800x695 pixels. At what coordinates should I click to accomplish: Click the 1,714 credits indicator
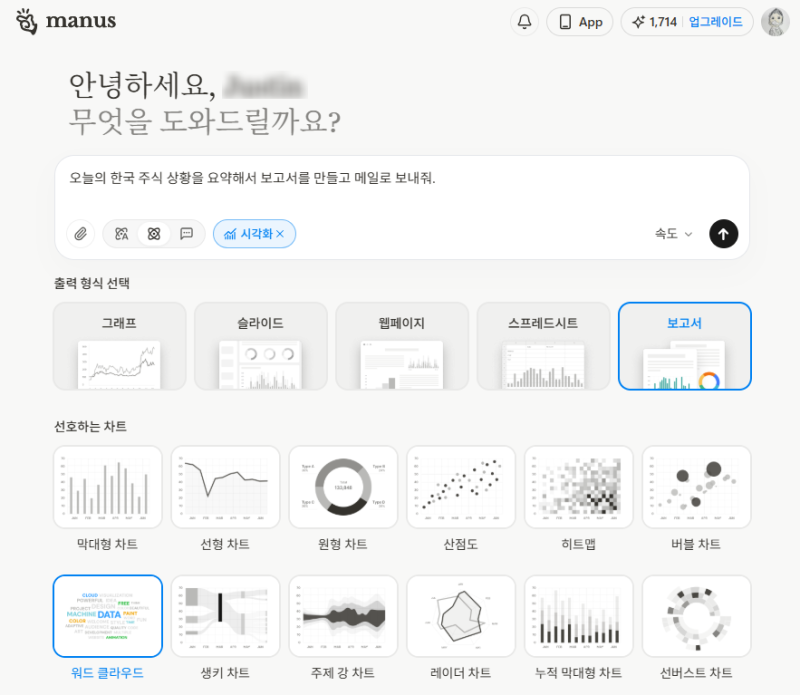tap(654, 22)
